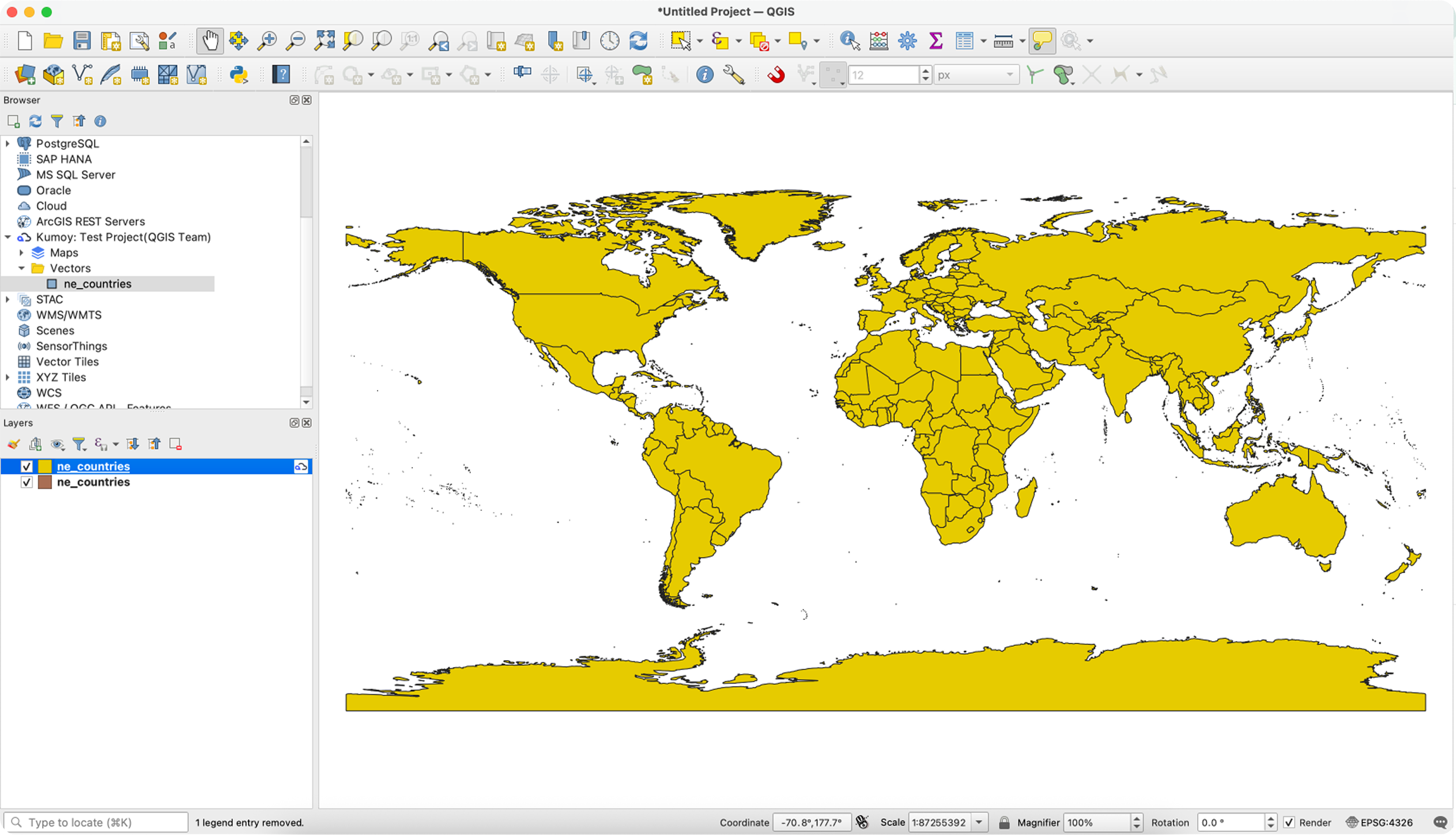This screenshot has width=1456, height=836.
Task: Click the yellow ne_countries color swatch
Action: click(x=45, y=466)
